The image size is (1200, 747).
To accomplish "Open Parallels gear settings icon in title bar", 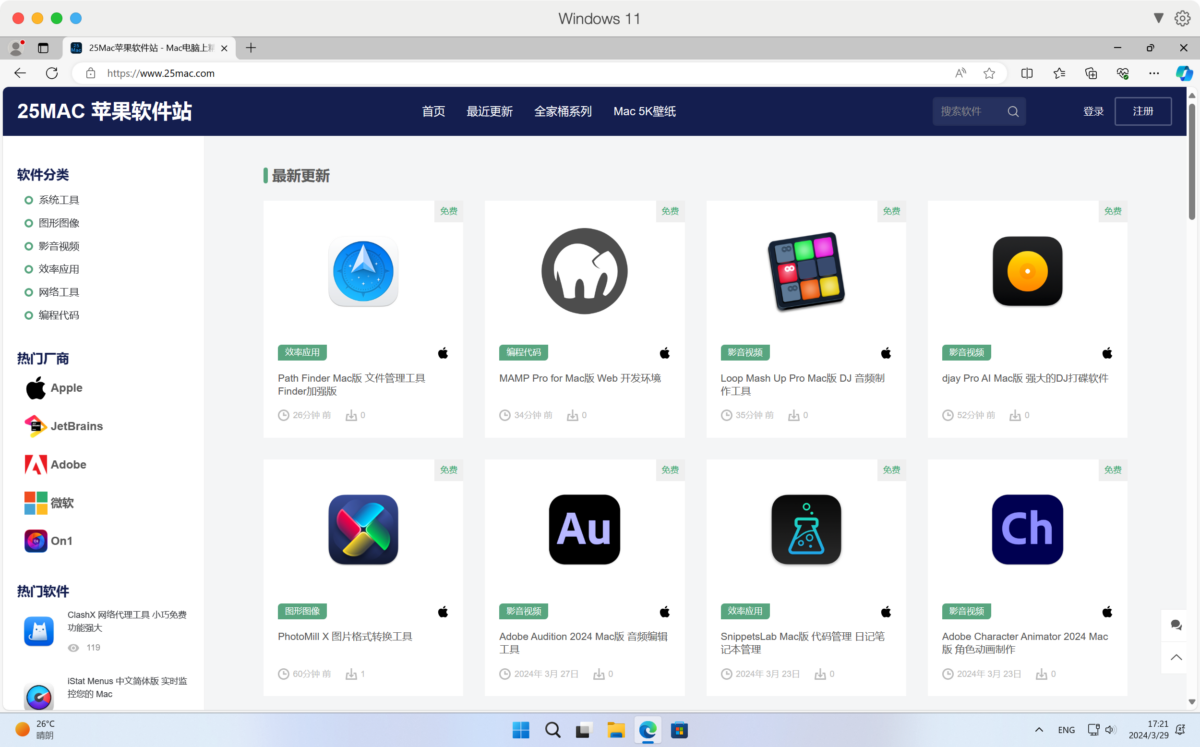I will (1182, 18).
